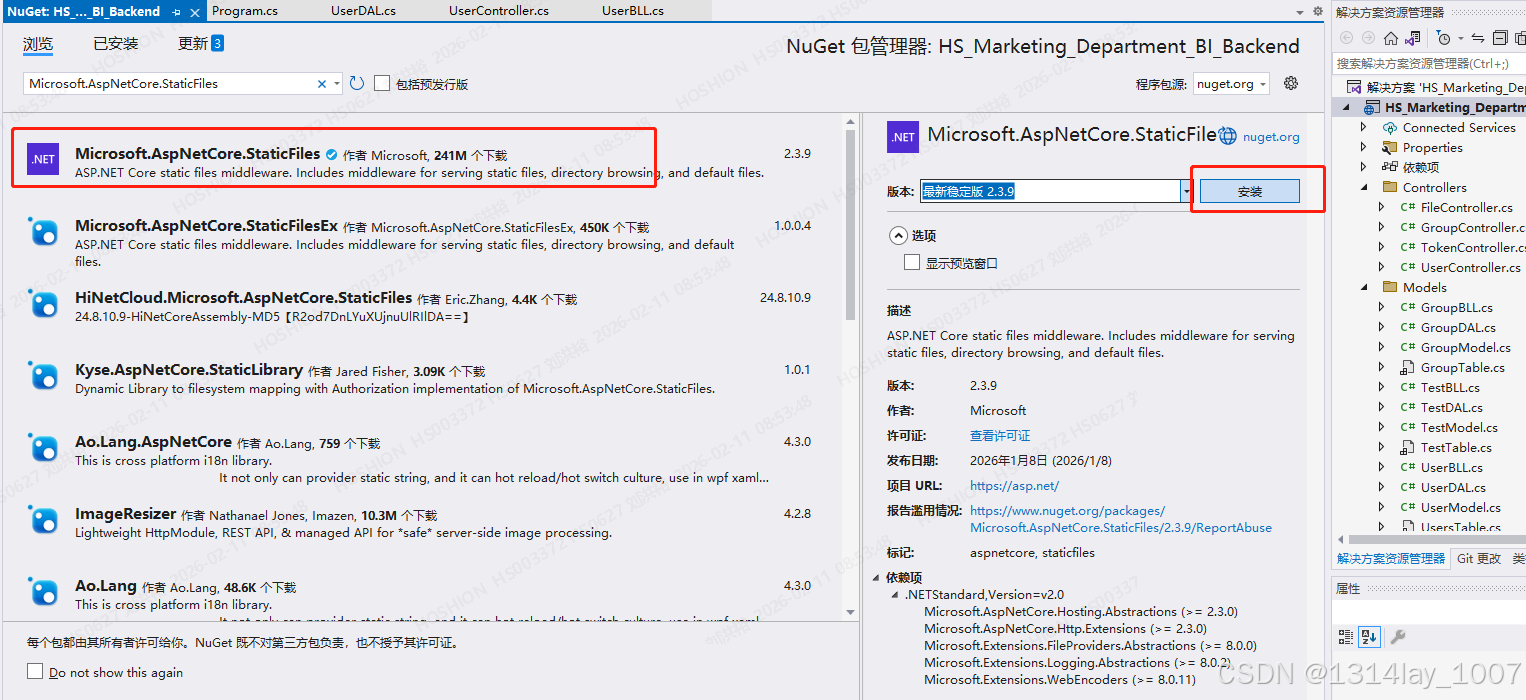Click Collapse All icon in Solution Explorer

1499,38
